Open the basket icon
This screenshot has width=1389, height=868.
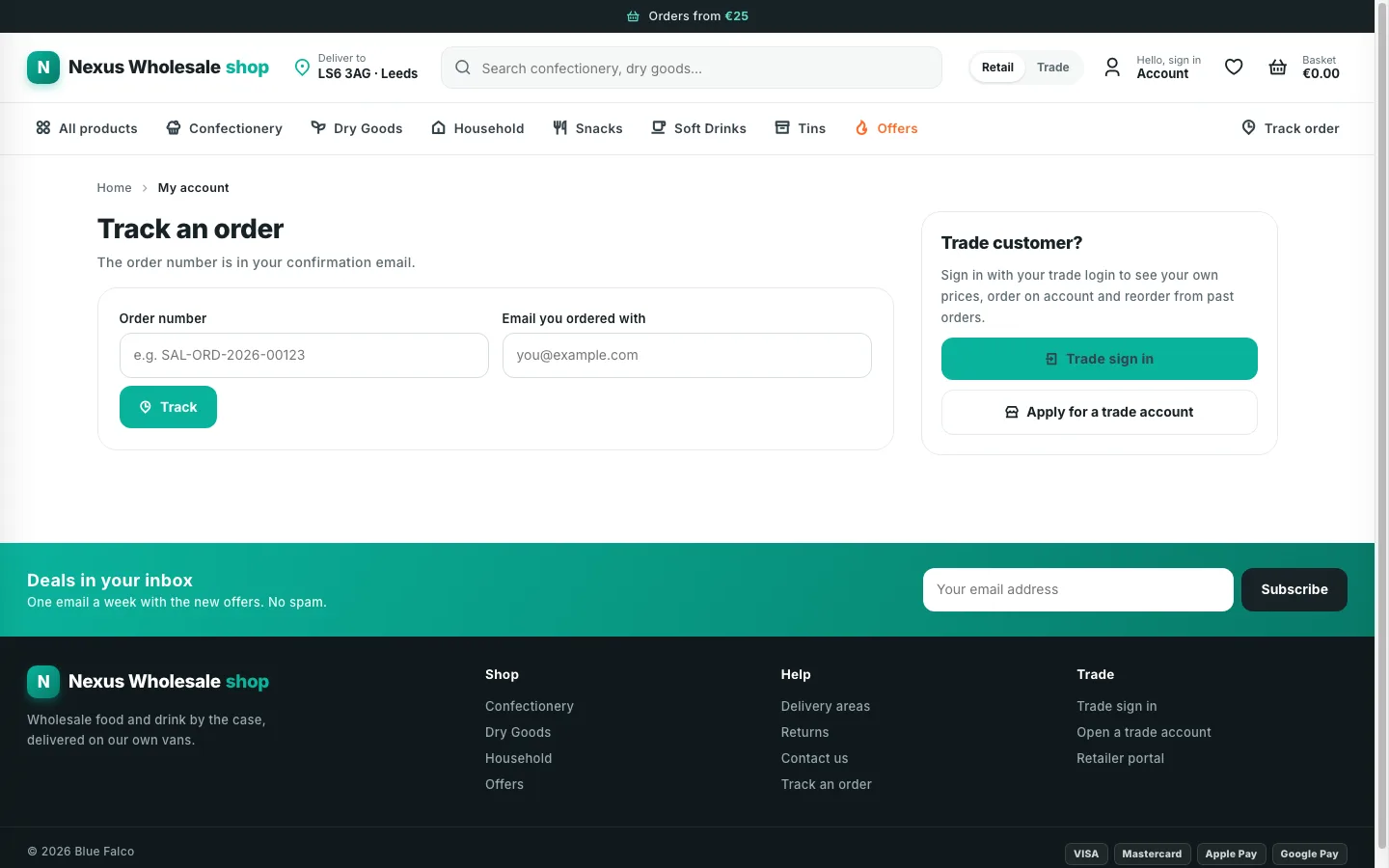pos(1278,67)
